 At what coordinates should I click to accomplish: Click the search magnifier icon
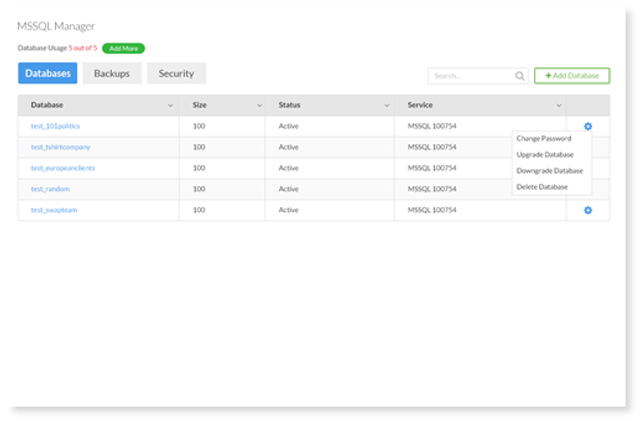(520, 76)
